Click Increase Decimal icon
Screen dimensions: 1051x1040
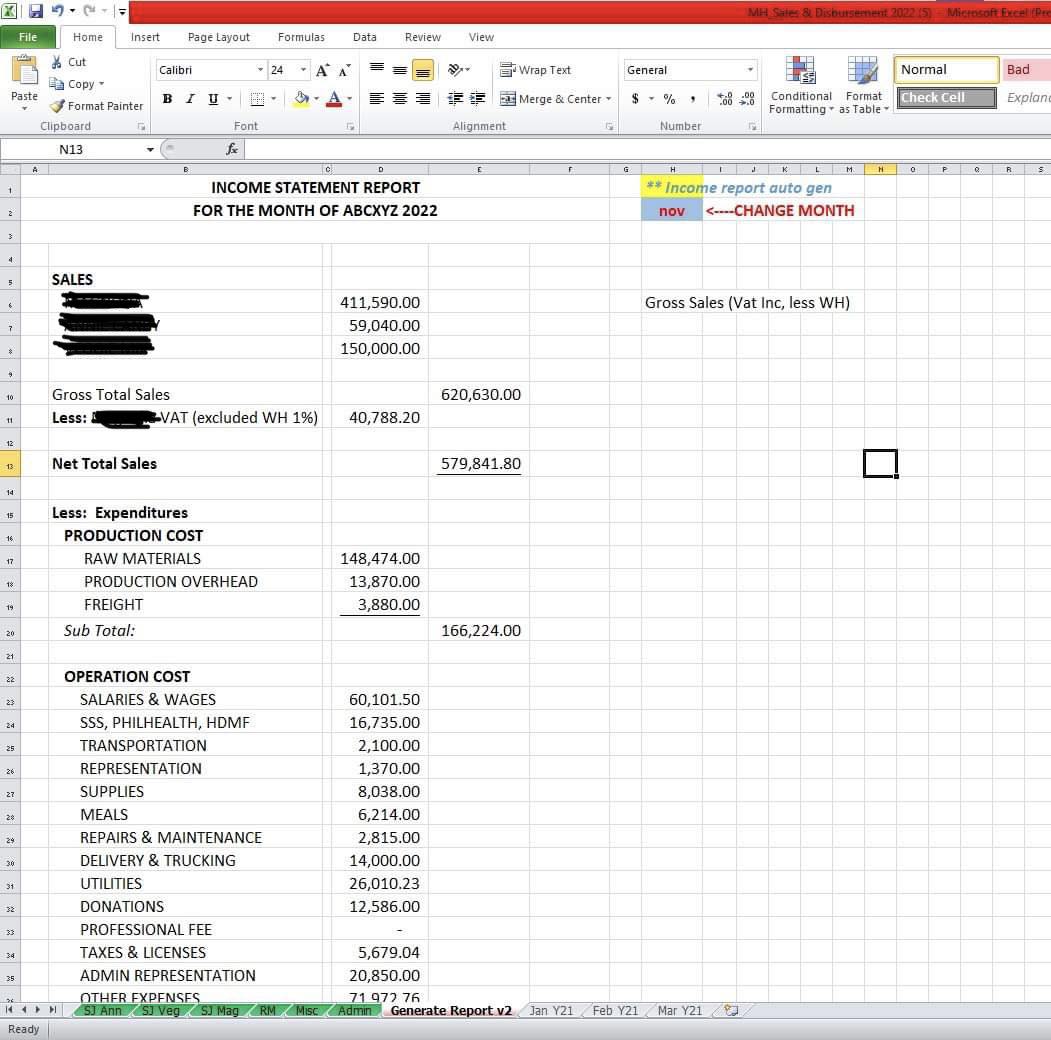(x=725, y=99)
